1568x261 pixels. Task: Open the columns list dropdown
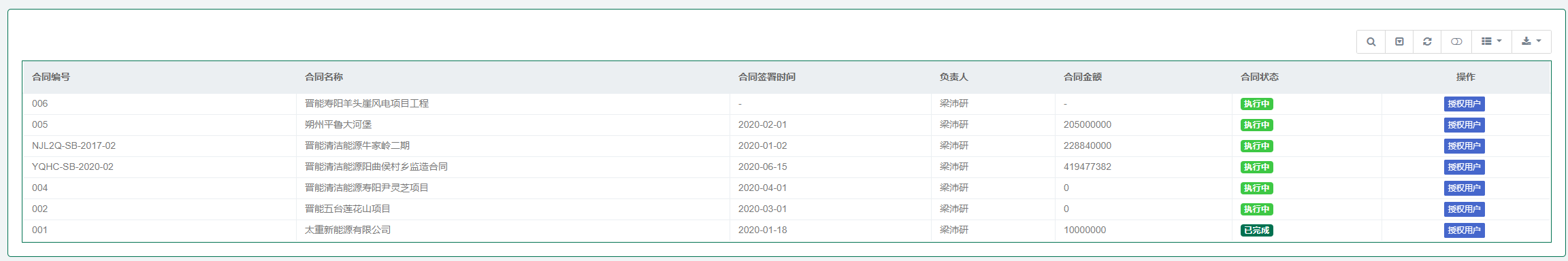pos(1492,41)
